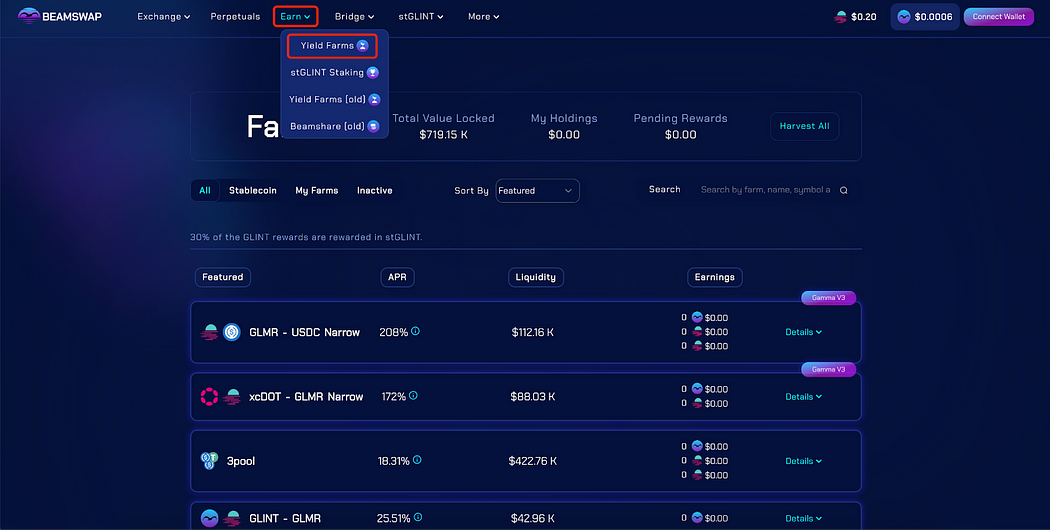The height and width of the screenshot is (530, 1050).
Task: Click the Beamswap logo
Action: coord(60,16)
